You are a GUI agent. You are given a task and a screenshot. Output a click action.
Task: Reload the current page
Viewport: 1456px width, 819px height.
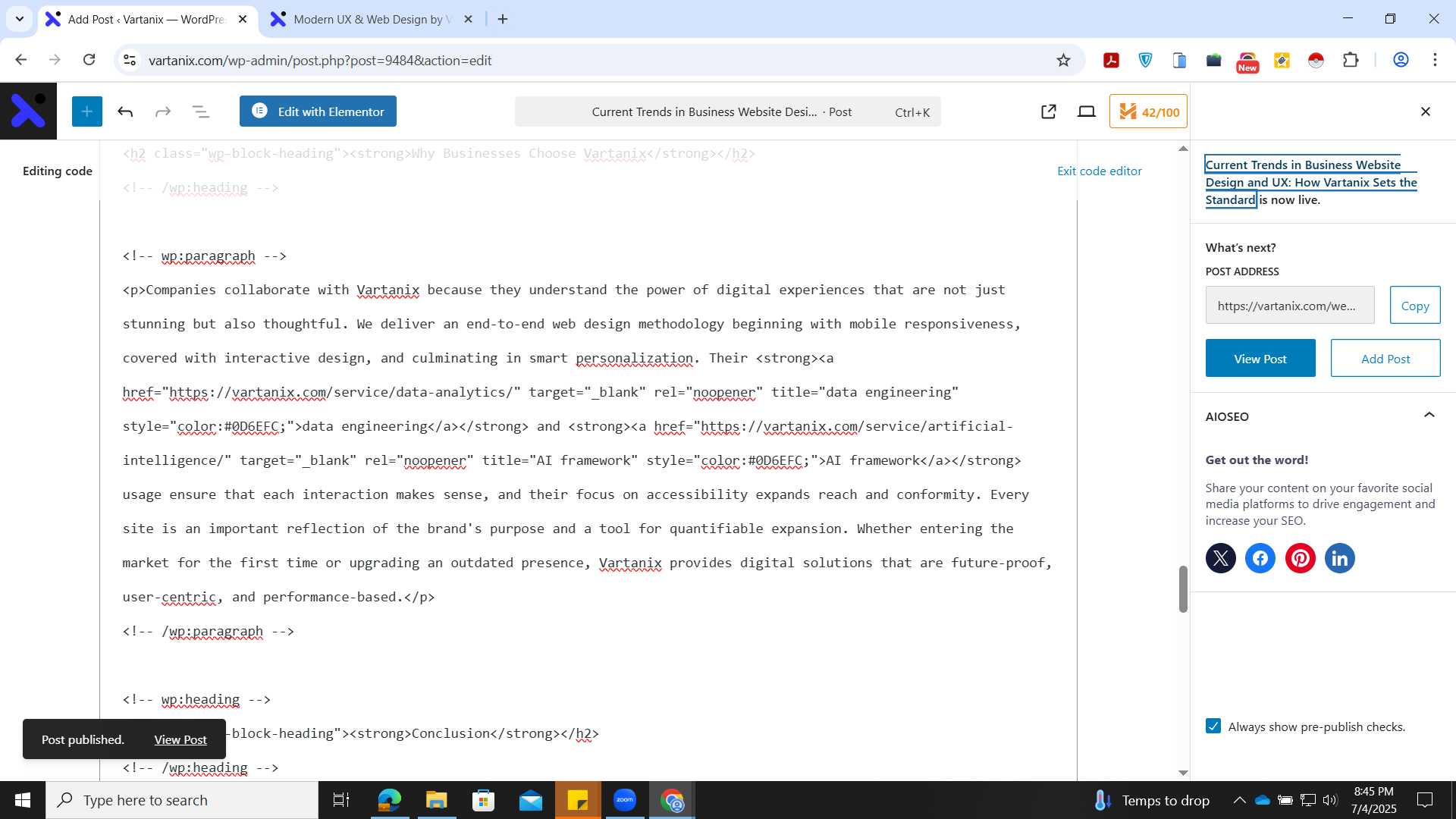(89, 60)
